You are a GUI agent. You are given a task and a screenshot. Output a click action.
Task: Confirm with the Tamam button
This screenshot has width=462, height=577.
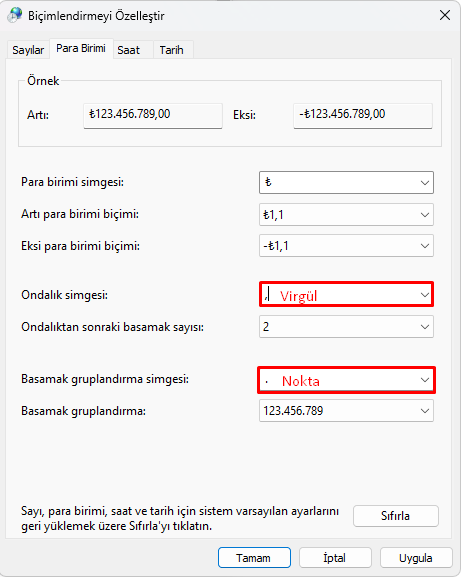point(254,558)
